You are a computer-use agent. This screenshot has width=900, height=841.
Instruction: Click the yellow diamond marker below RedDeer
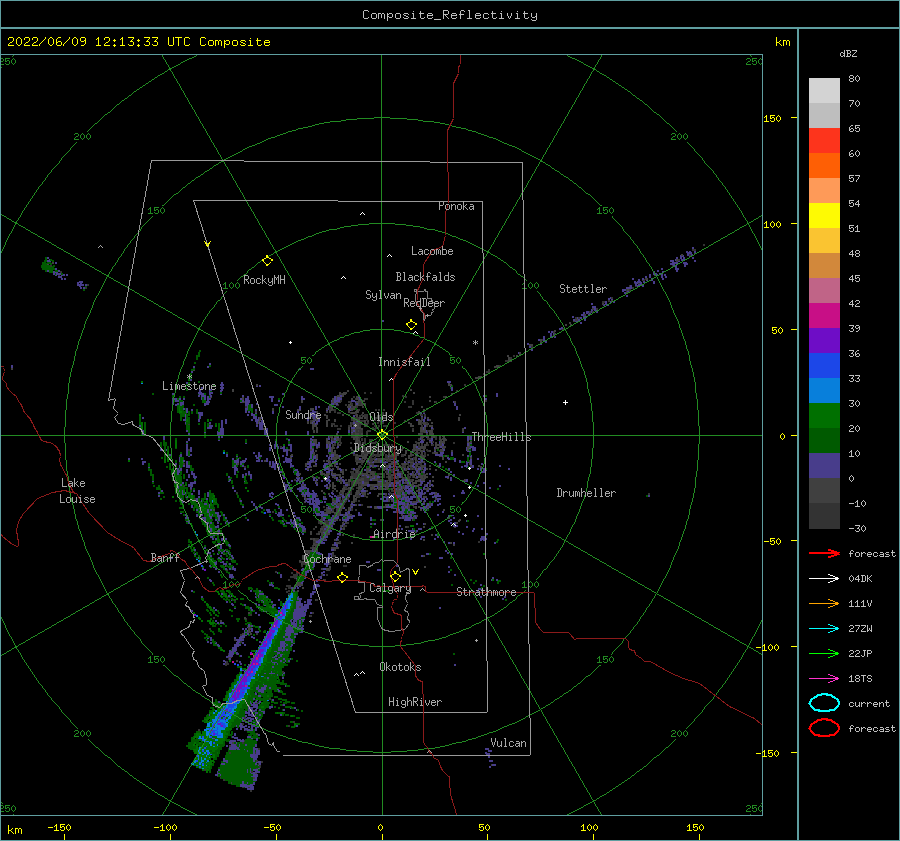[x=411, y=325]
